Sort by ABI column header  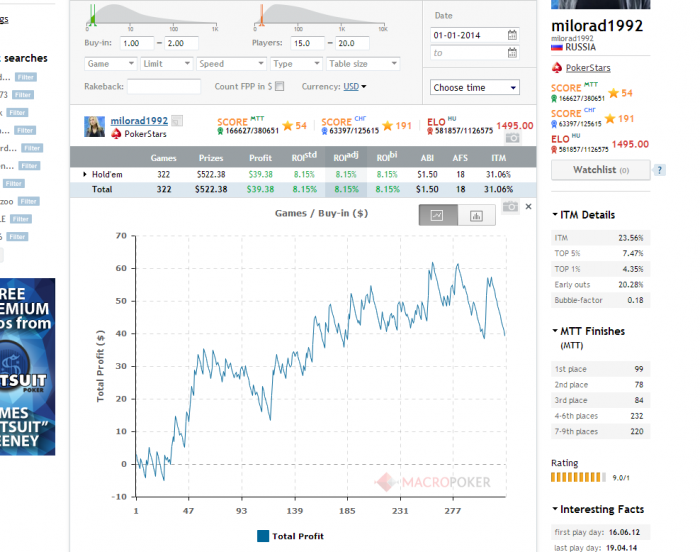(427, 158)
